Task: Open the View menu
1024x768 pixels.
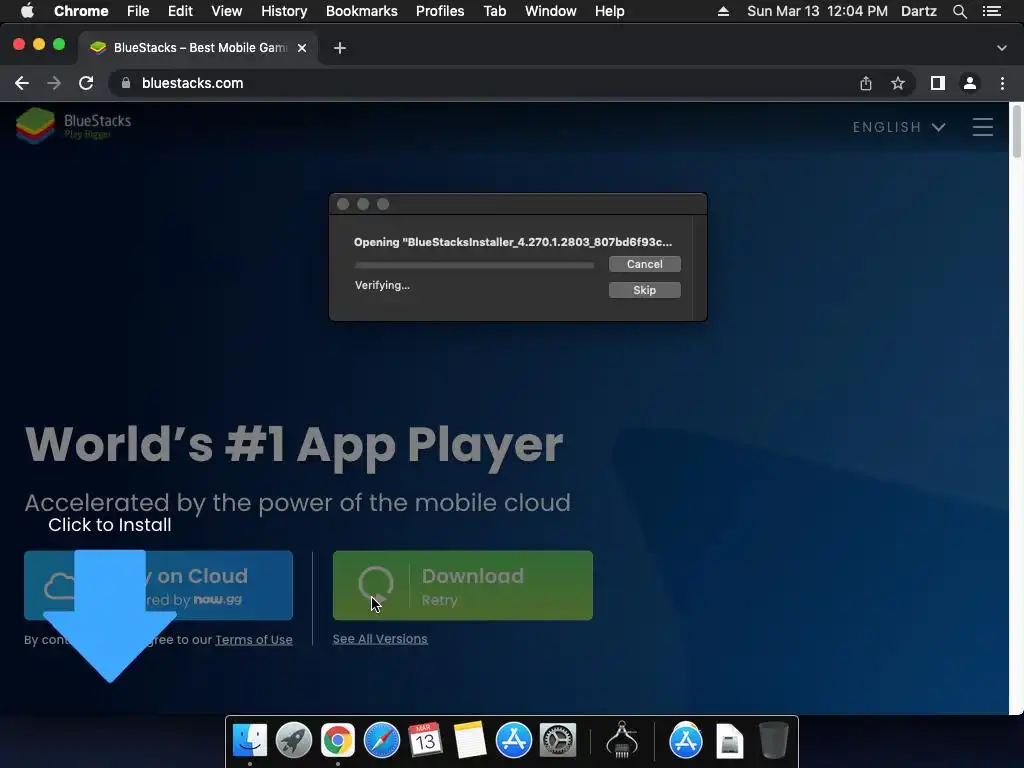Action: click(227, 11)
